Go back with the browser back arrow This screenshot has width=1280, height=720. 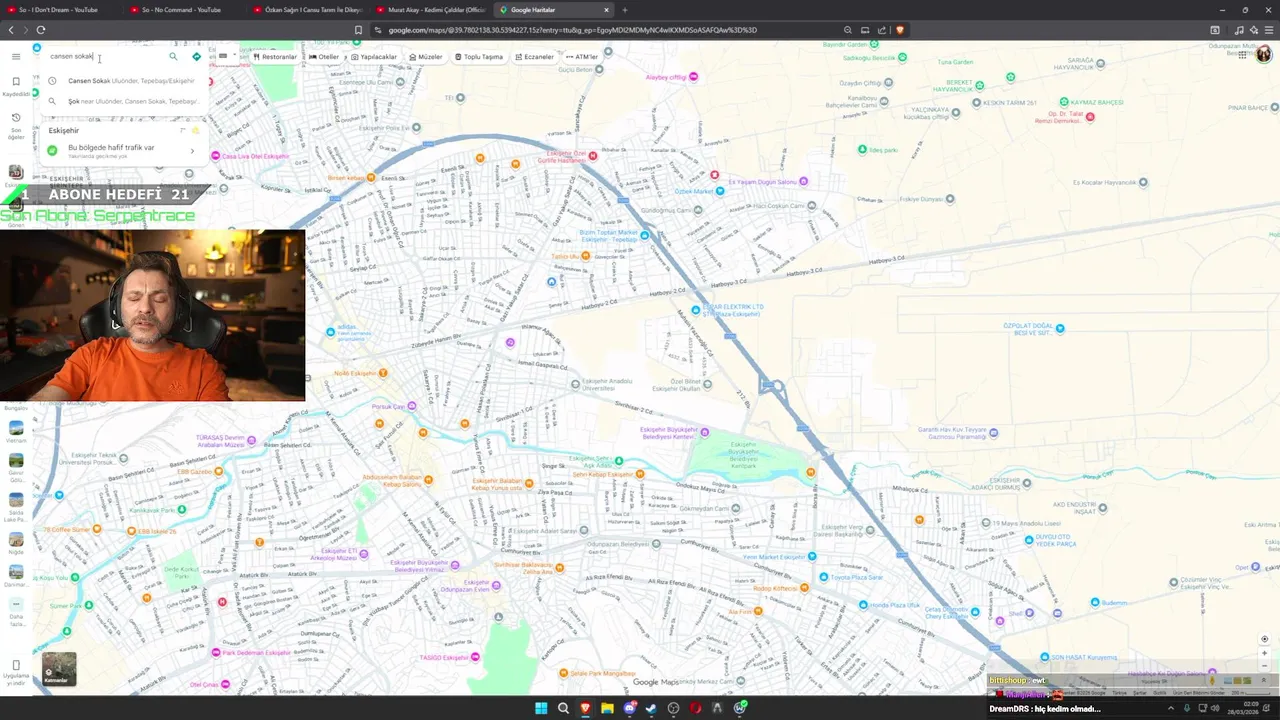click(11, 30)
